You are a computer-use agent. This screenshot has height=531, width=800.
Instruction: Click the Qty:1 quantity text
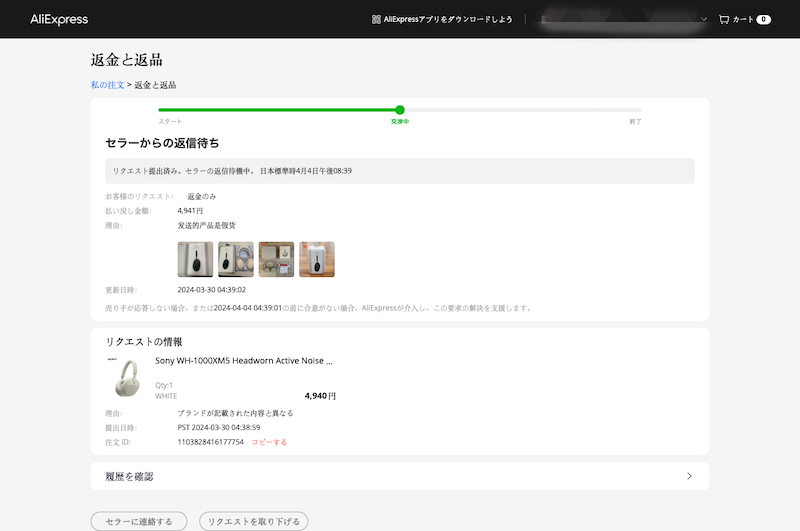(164, 385)
